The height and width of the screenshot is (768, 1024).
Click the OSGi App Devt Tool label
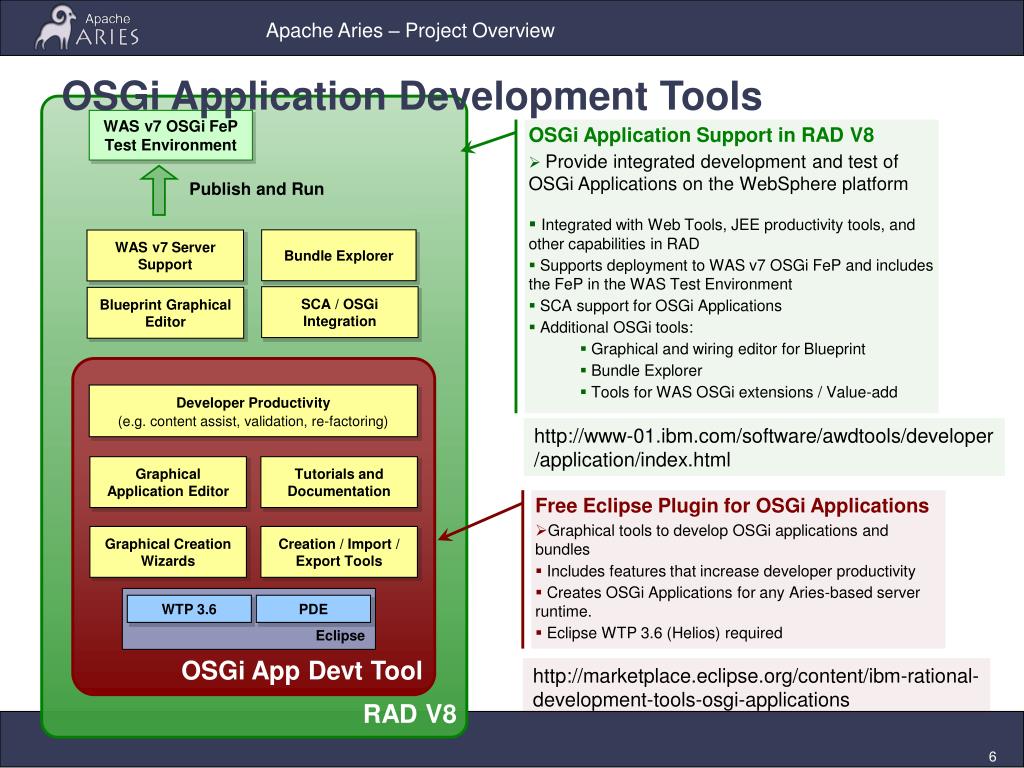[x=301, y=671]
